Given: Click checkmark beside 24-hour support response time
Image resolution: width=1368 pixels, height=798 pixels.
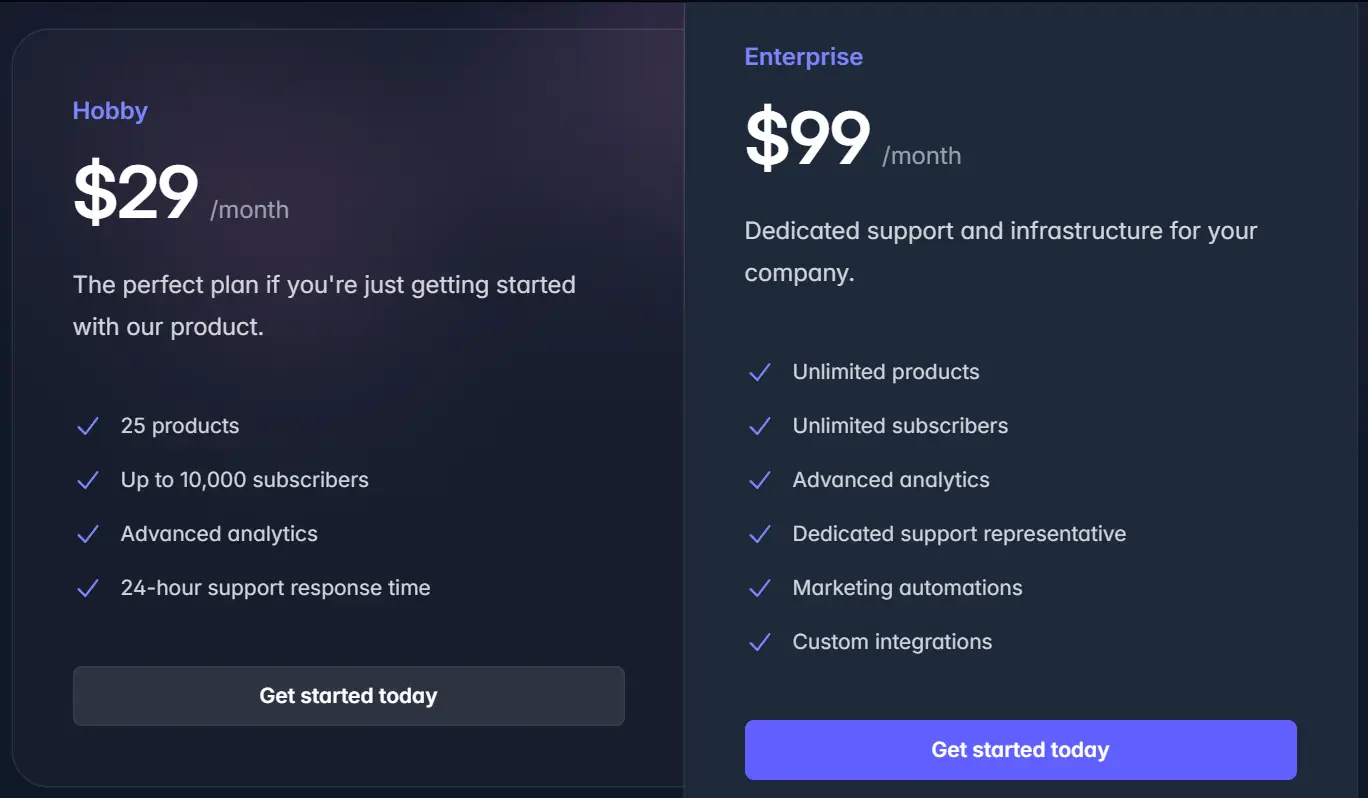Looking at the screenshot, I should 88,589.
